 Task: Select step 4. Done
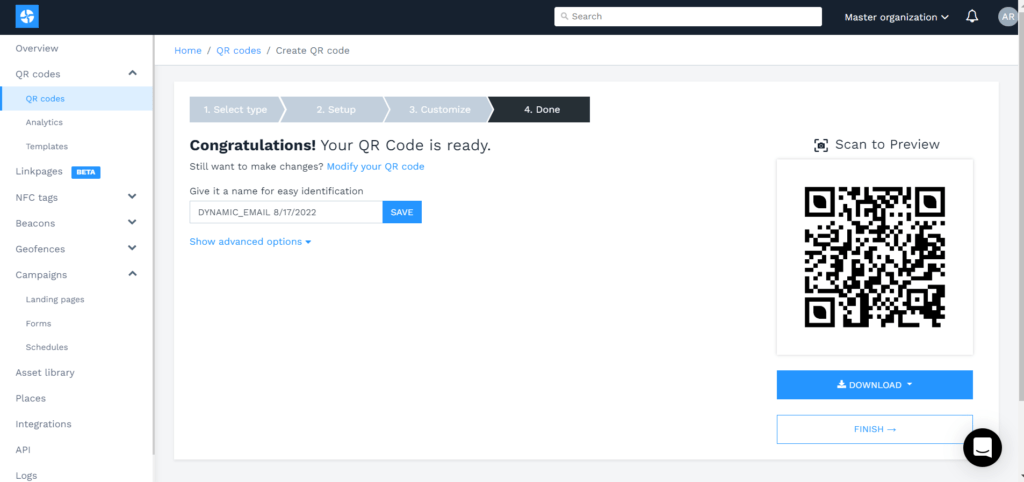tap(541, 110)
